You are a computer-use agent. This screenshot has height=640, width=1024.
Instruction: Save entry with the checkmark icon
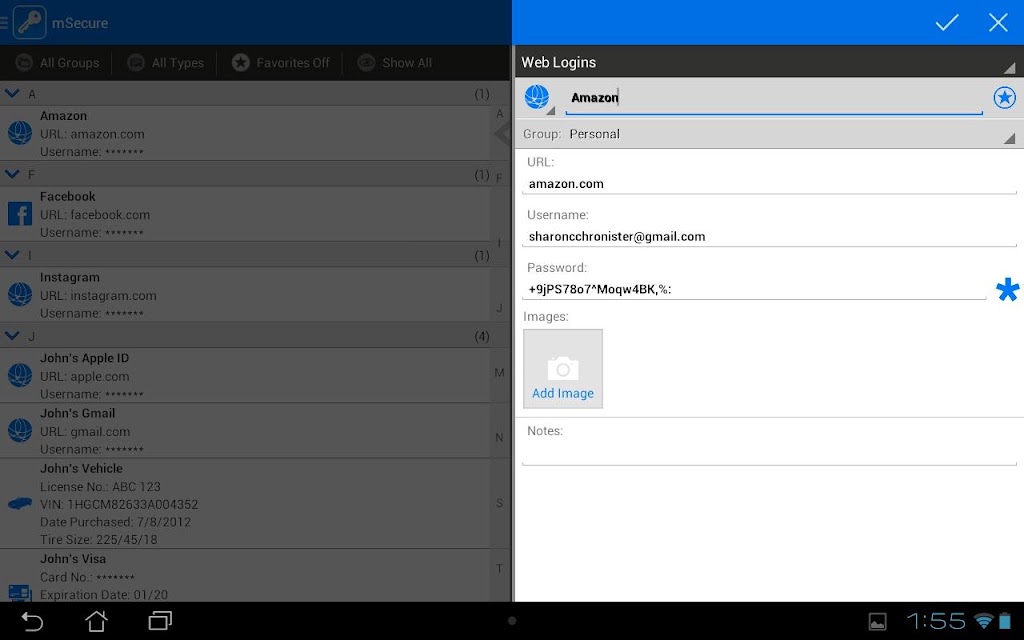946,23
